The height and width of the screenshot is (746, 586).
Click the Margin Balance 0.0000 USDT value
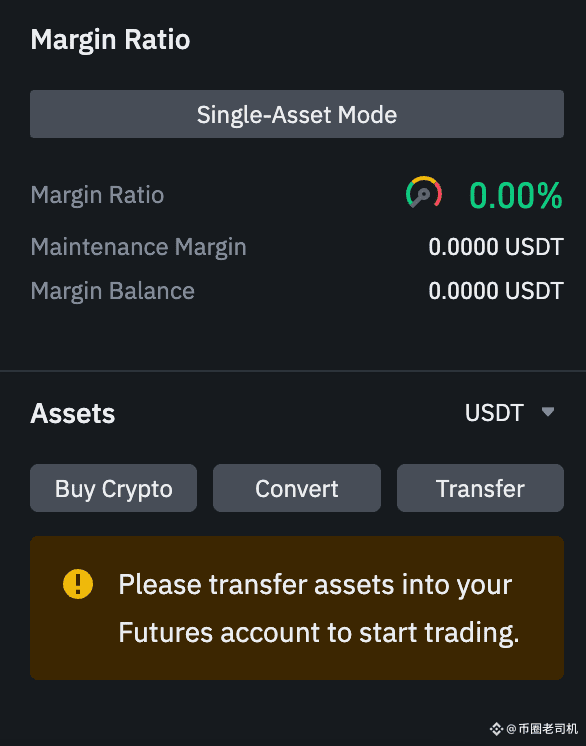496,291
